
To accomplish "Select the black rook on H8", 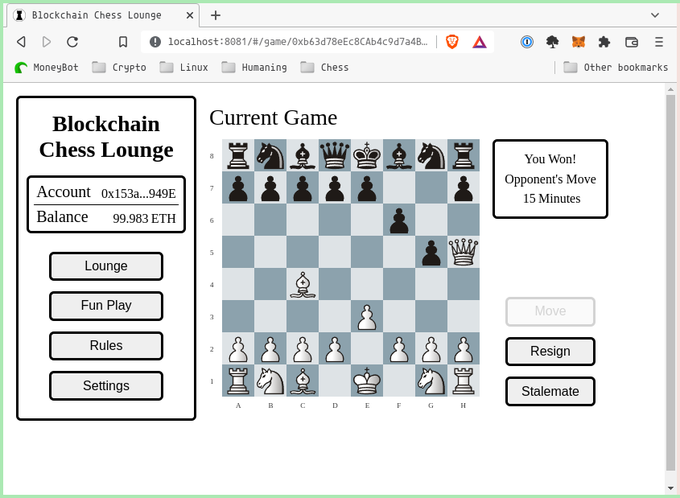I will 464,155.
